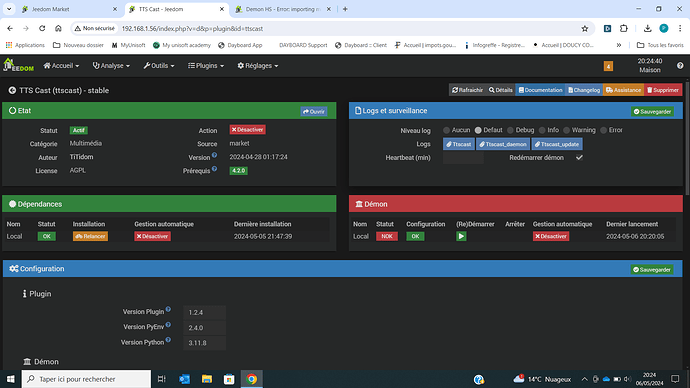Open the Plugins dropdown menu

click(x=206, y=66)
